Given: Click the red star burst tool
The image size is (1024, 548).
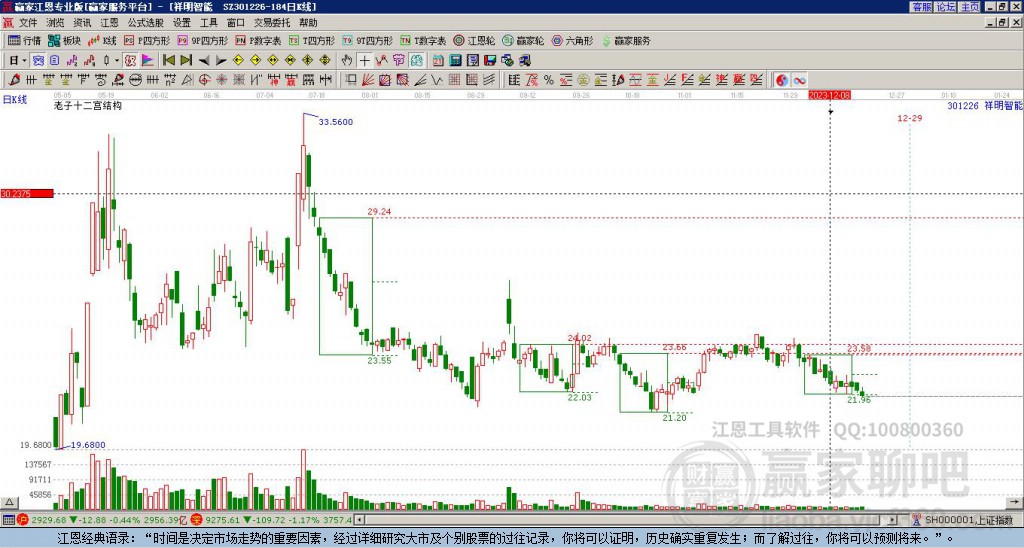Looking at the screenshot, I should click(222, 80).
